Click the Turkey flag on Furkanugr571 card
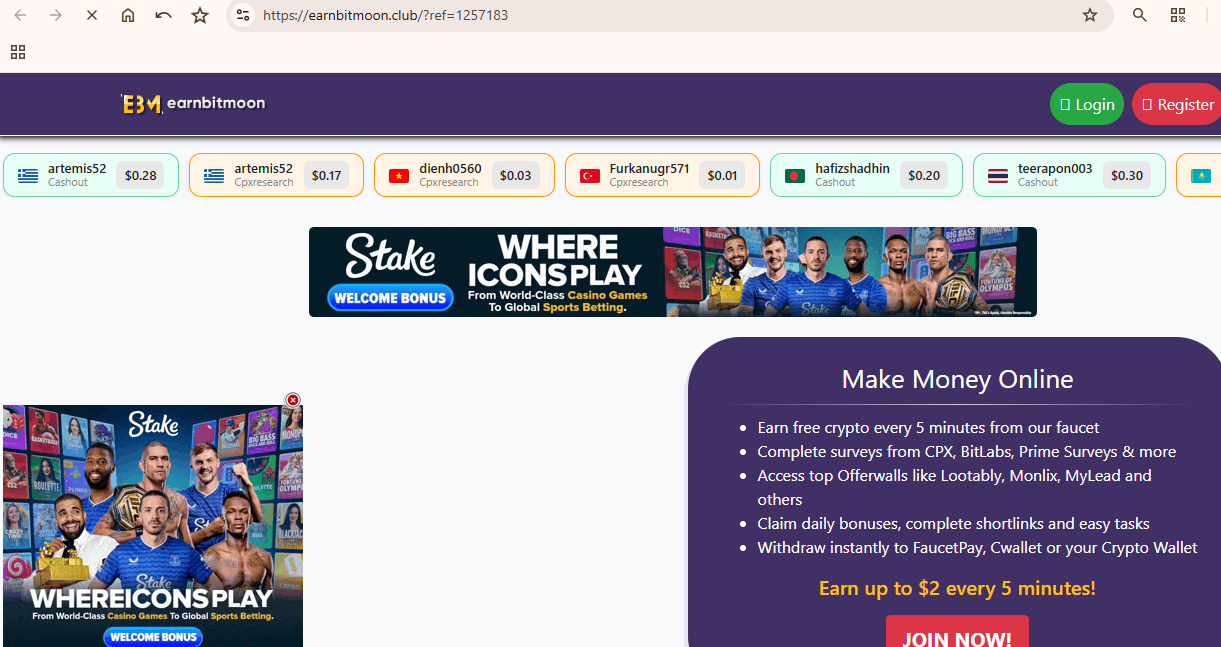This screenshot has width=1221, height=647. [x=590, y=176]
